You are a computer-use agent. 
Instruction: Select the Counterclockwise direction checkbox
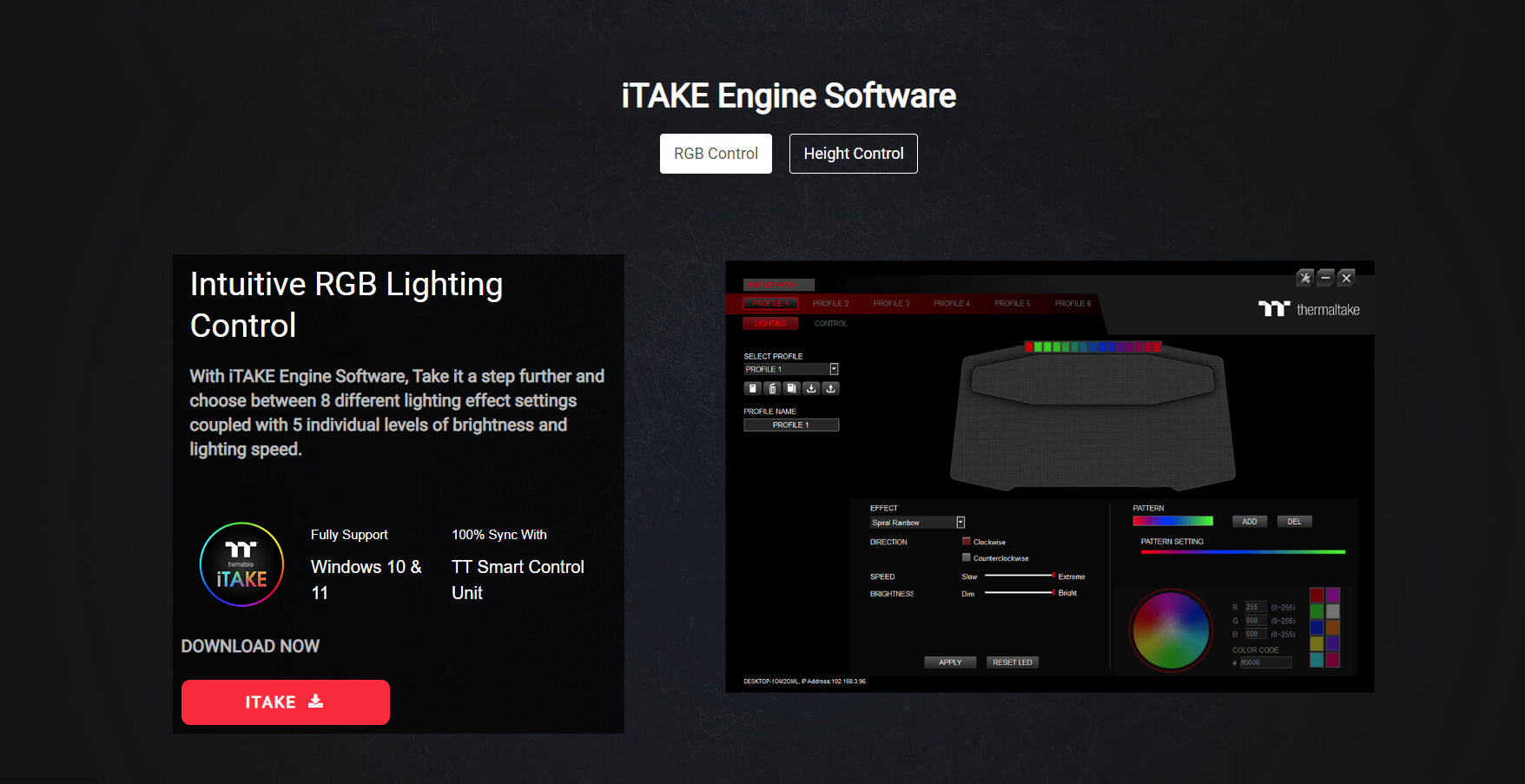[966, 557]
